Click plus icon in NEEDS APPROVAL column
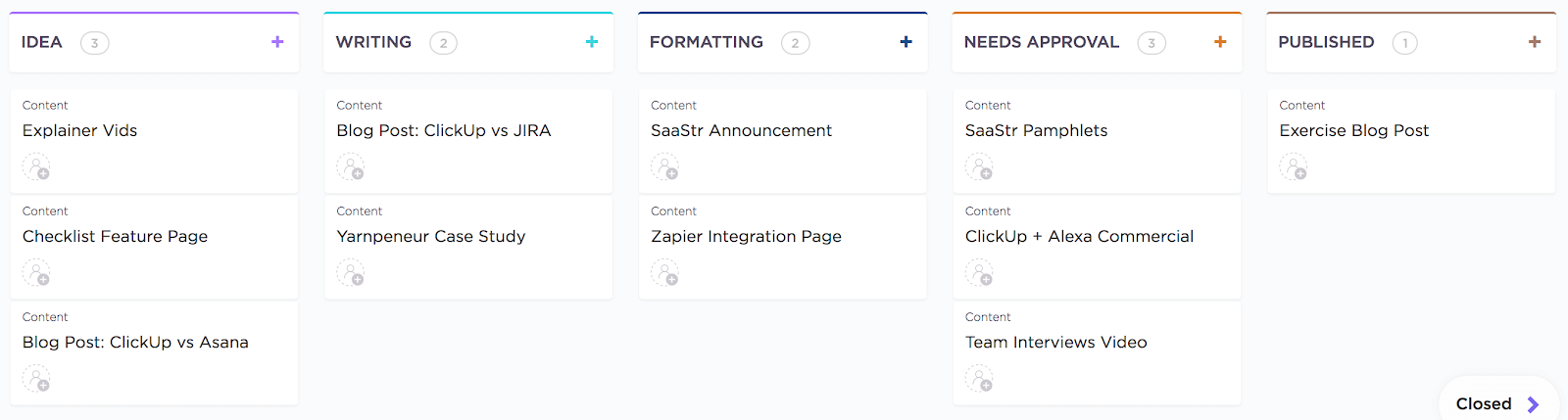 [1220, 42]
